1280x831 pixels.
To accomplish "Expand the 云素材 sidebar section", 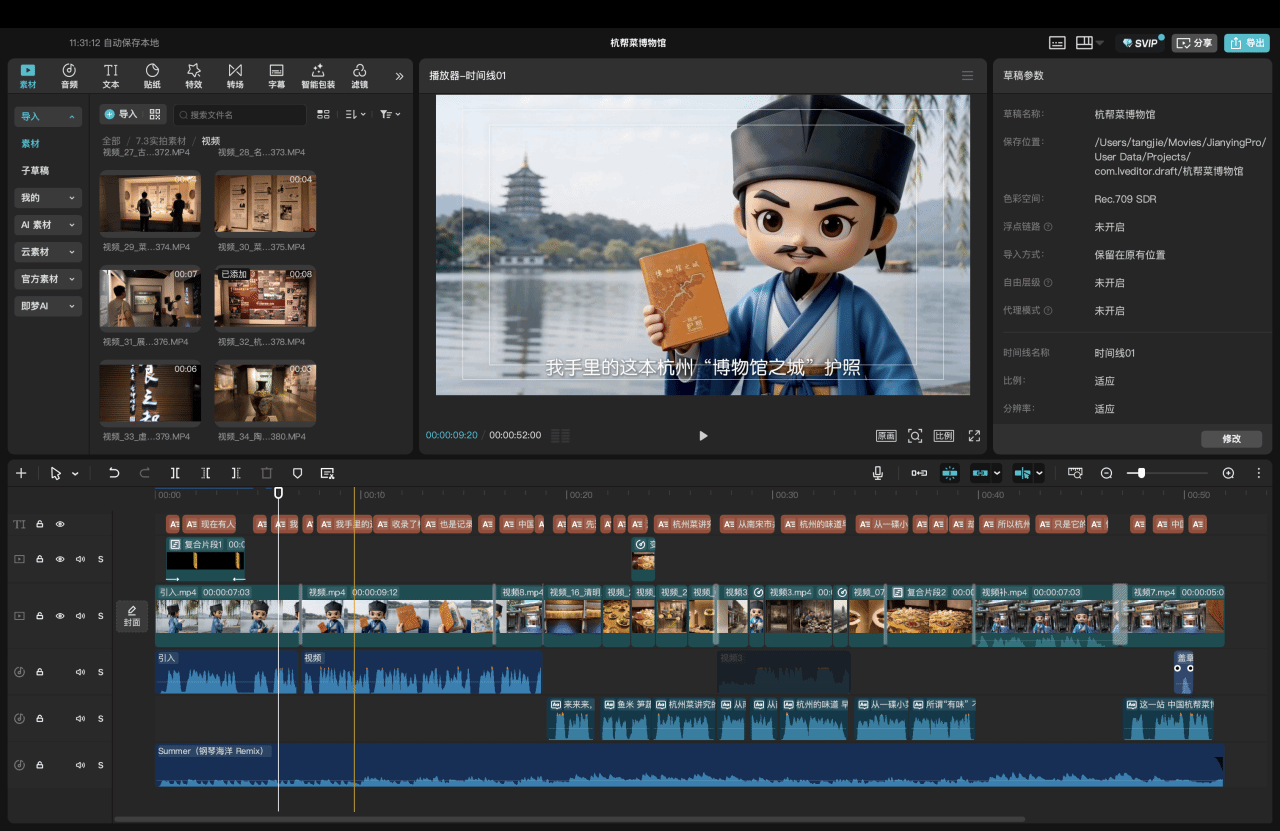I will (x=48, y=252).
